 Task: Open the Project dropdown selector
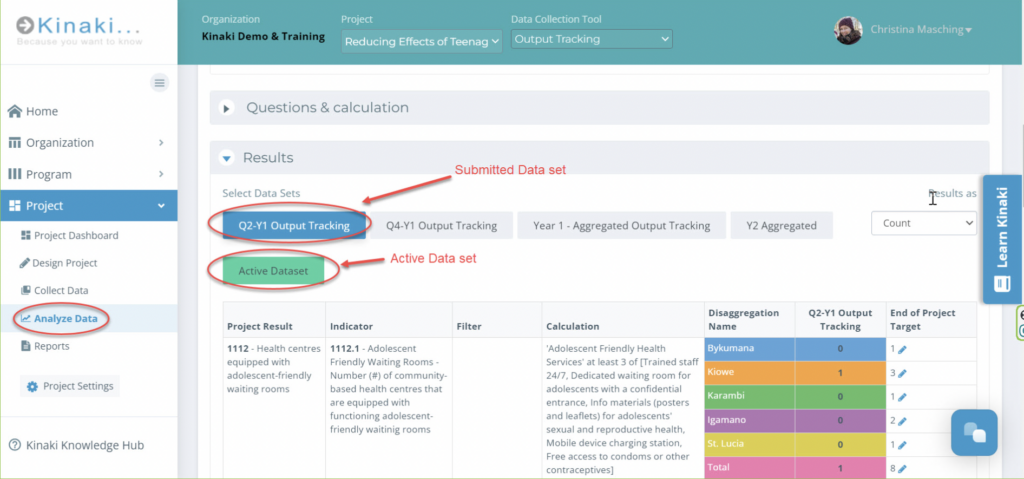click(x=422, y=41)
